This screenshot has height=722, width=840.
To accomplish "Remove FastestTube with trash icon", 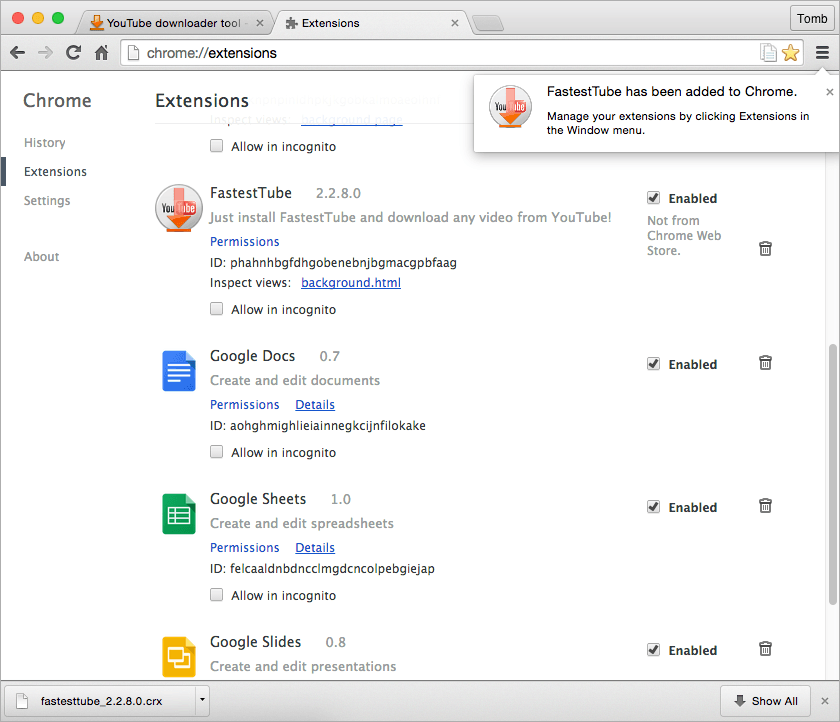I will pos(765,249).
